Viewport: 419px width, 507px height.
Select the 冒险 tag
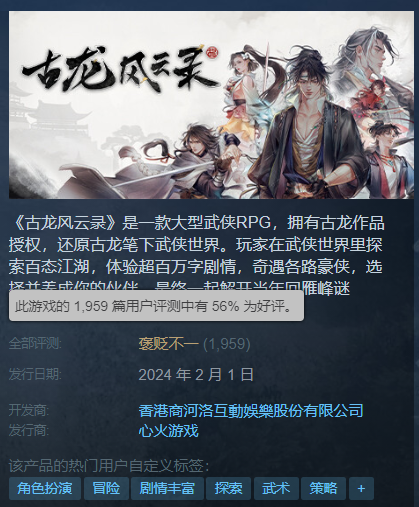coord(106,489)
